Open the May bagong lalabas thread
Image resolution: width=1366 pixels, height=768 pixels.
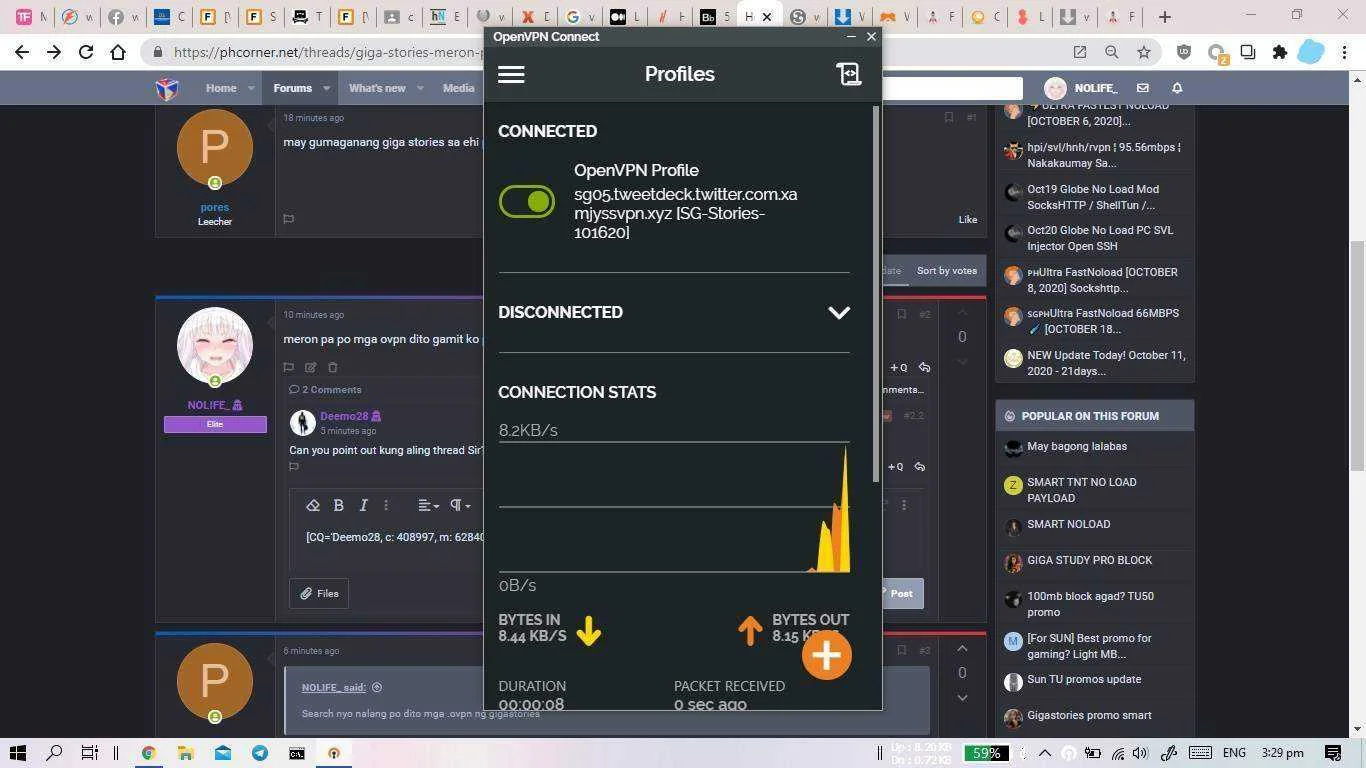coord(1076,446)
